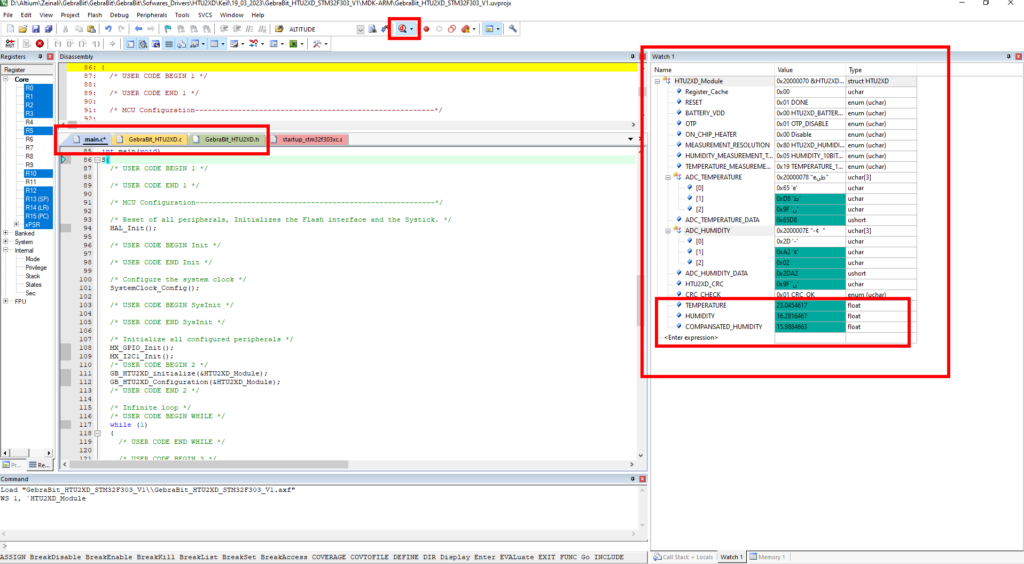The image size is (1024, 564).
Task: Select the HUMIDITY value 16.2816467
Action: (810, 316)
